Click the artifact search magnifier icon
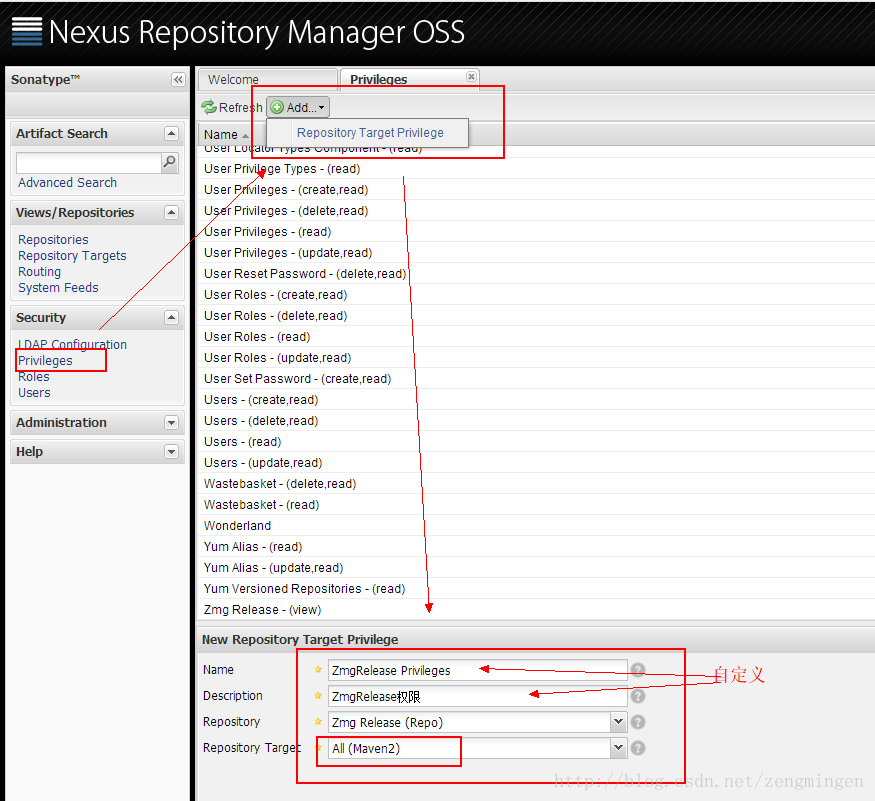 [x=170, y=162]
